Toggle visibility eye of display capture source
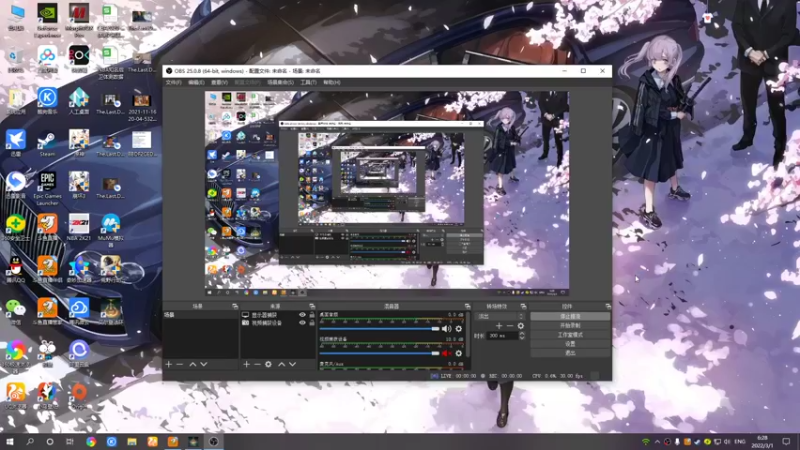 (x=302, y=315)
